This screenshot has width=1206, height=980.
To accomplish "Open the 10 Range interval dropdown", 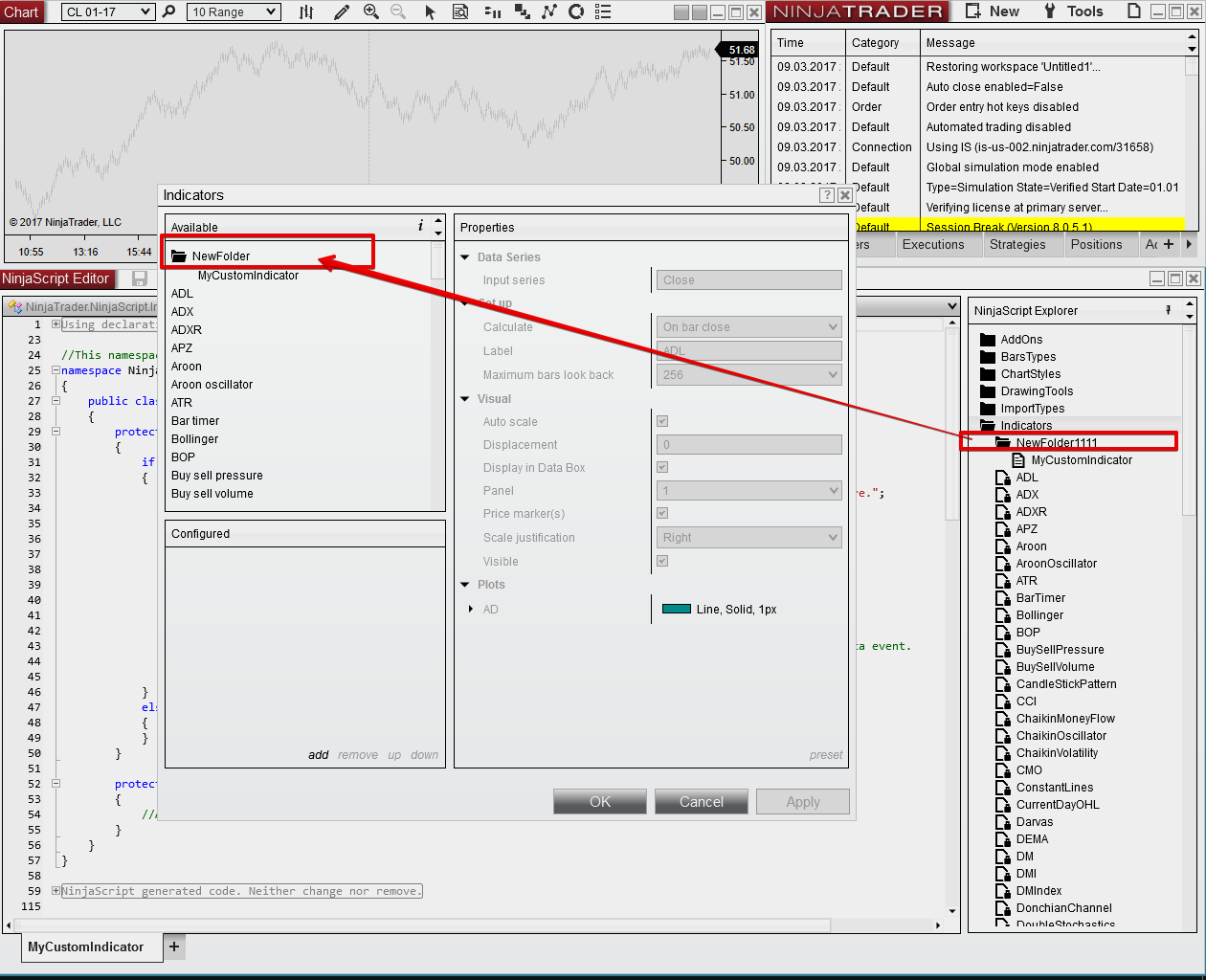I will tap(234, 11).
